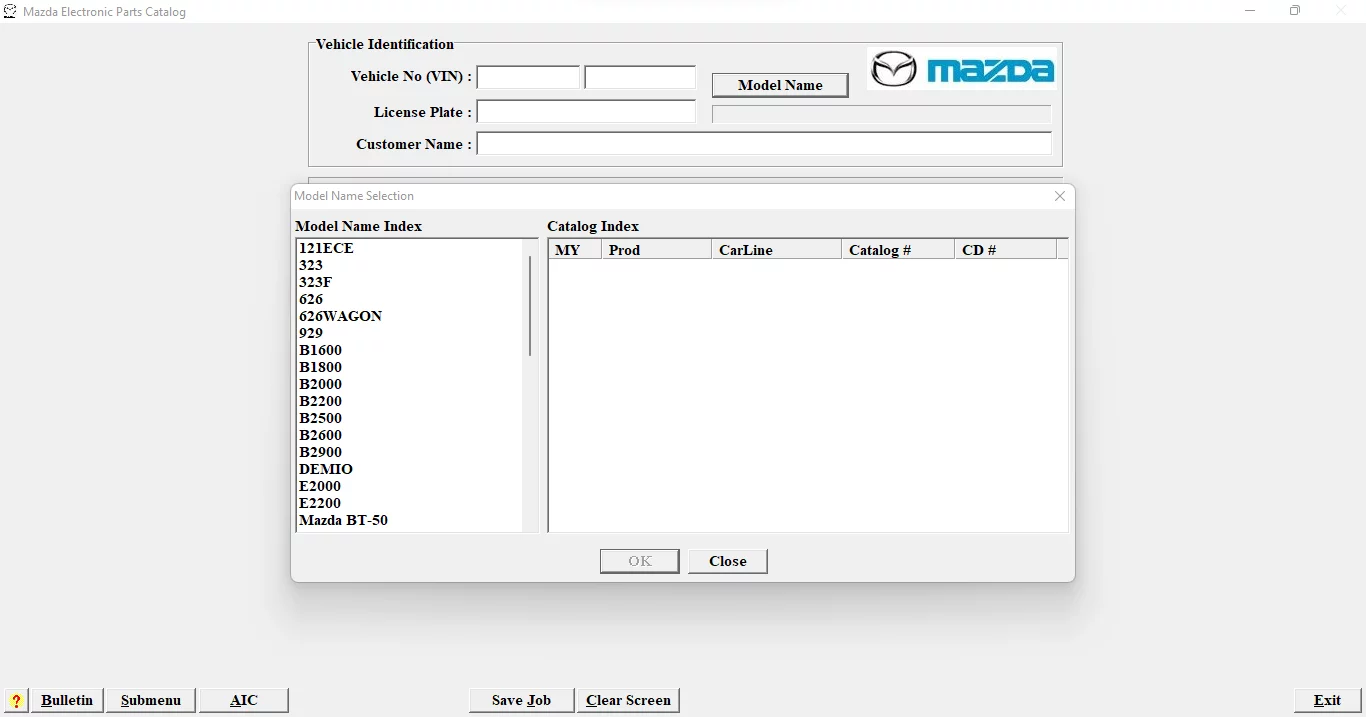Screen dimensions: 1366x717
Task: Click the yellow question mark help icon
Action: (x=16, y=701)
